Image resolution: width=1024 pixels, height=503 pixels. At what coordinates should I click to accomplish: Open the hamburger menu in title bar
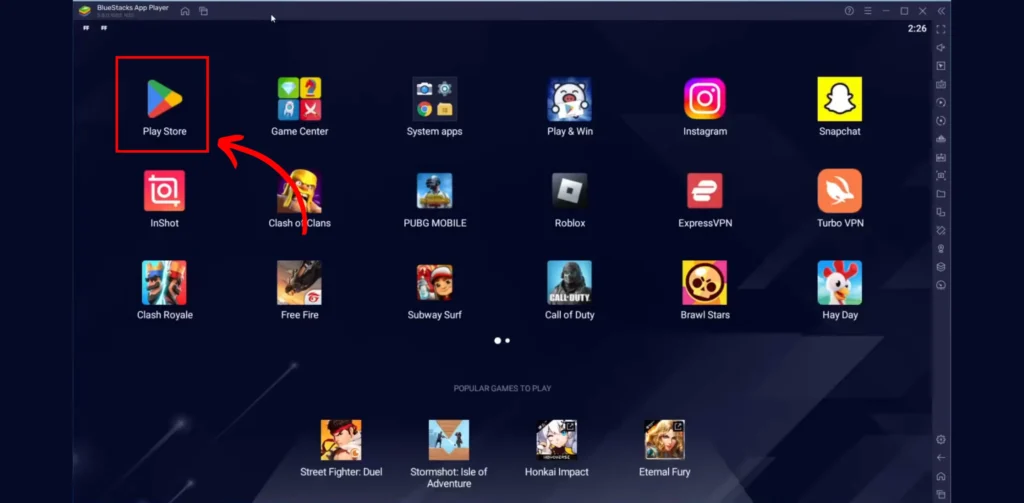tap(867, 11)
